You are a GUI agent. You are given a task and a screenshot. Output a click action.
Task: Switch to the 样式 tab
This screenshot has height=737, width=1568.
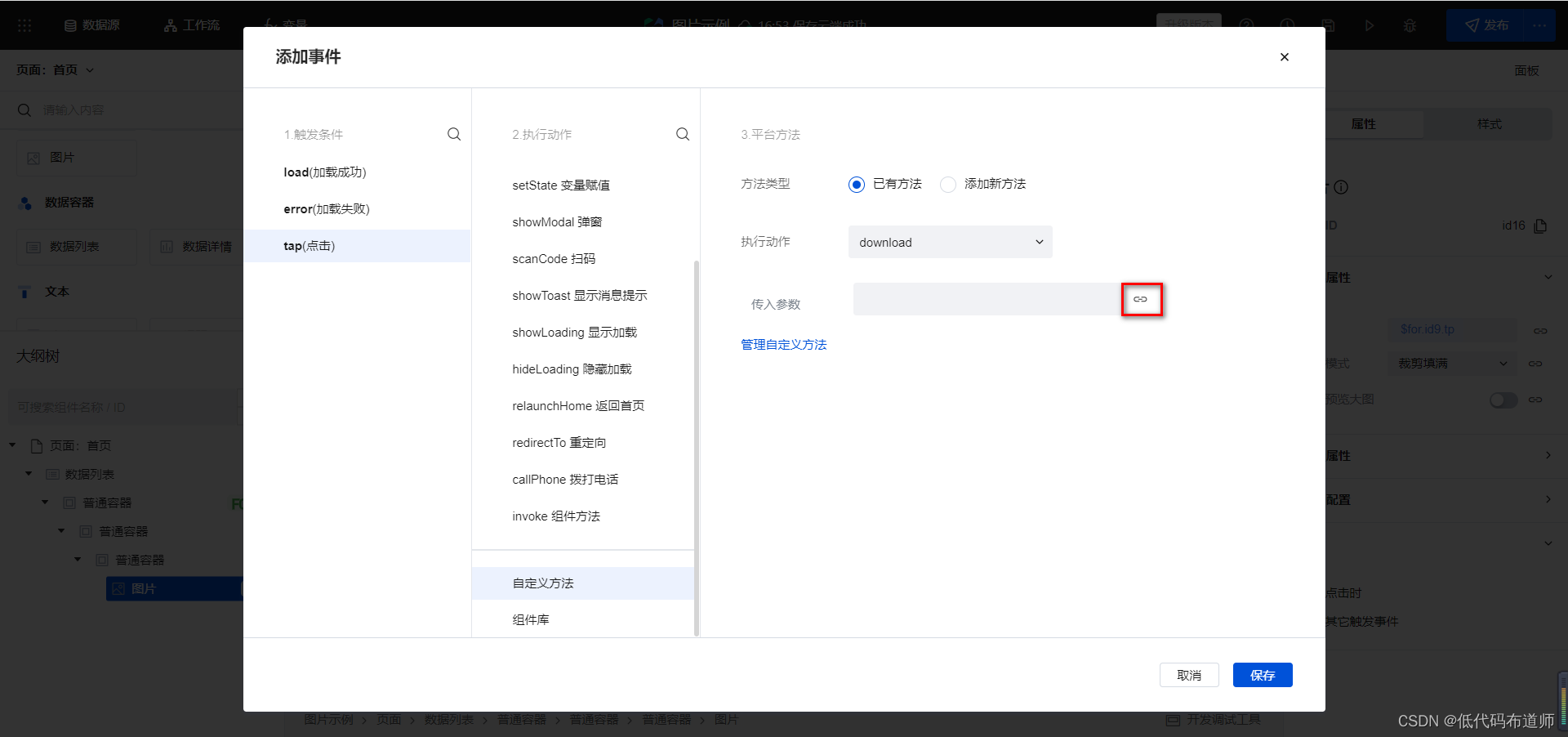click(x=1488, y=124)
